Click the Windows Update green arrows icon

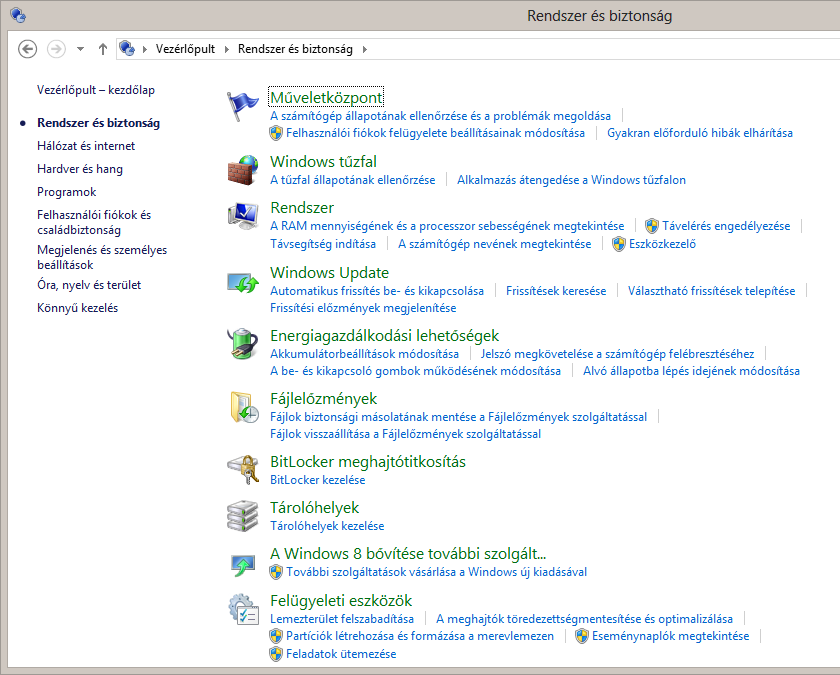click(x=242, y=281)
